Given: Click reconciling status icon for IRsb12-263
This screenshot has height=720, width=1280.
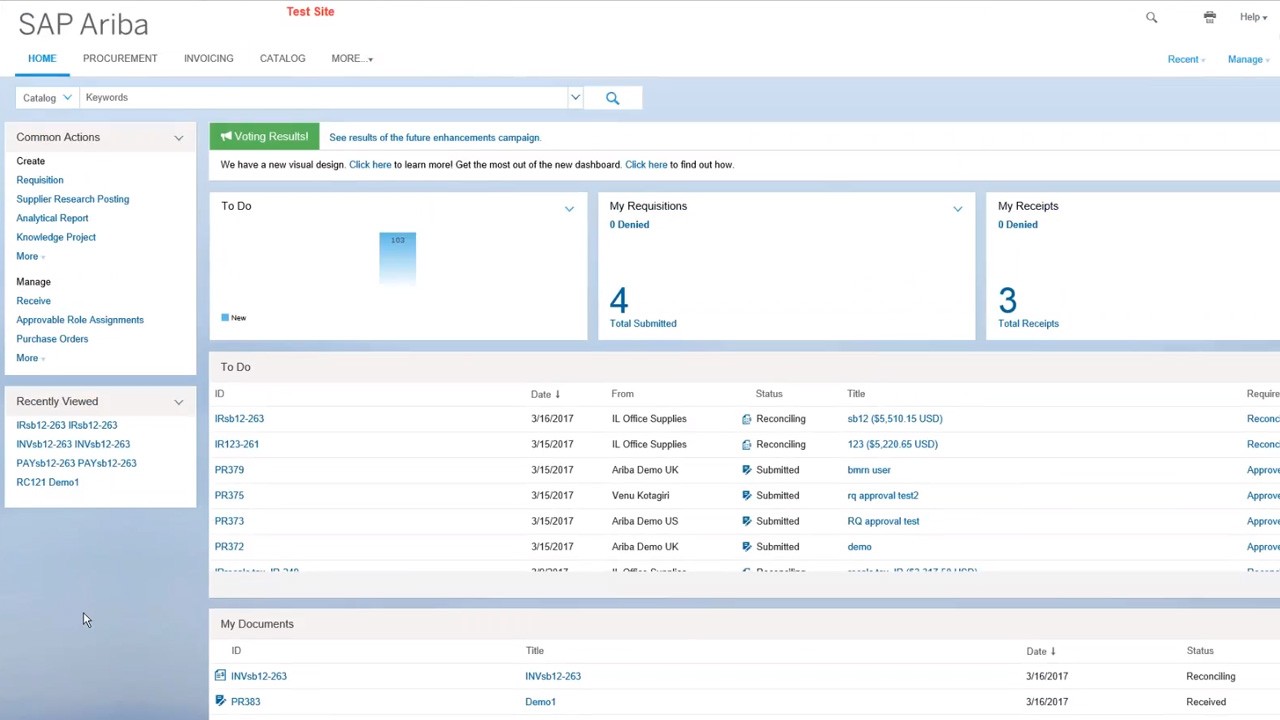Looking at the screenshot, I should [746, 419].
